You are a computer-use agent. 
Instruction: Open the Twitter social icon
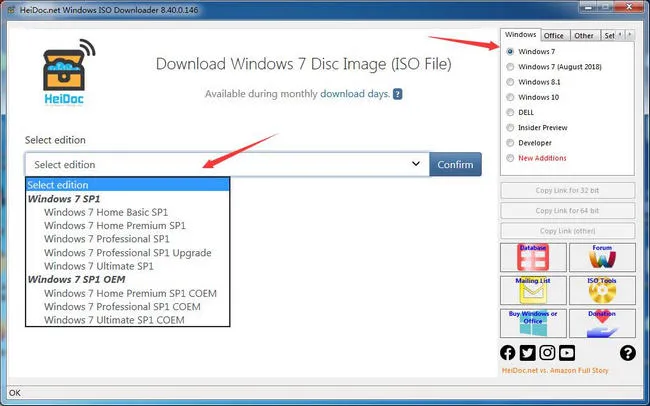pyautogui.click(x=527, y=353)
